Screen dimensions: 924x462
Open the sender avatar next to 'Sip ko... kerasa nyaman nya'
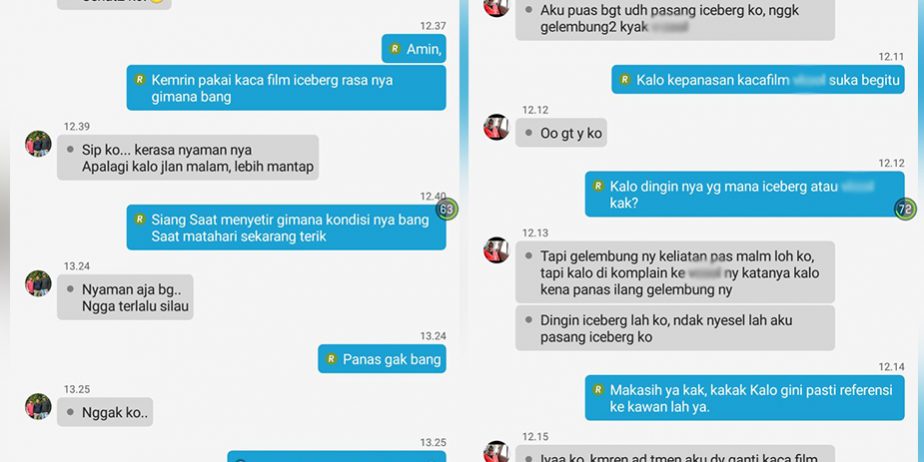click(x=38, y=143)
